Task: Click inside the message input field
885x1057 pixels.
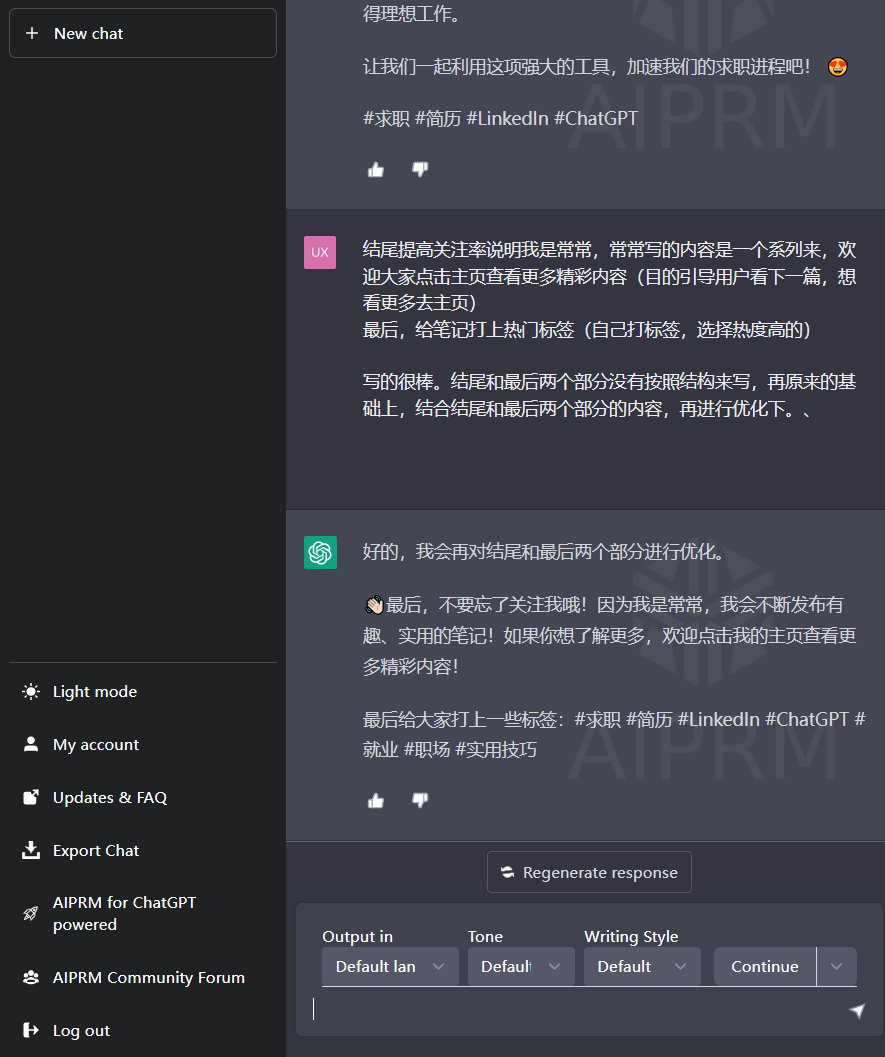Action: point(550,1010)
